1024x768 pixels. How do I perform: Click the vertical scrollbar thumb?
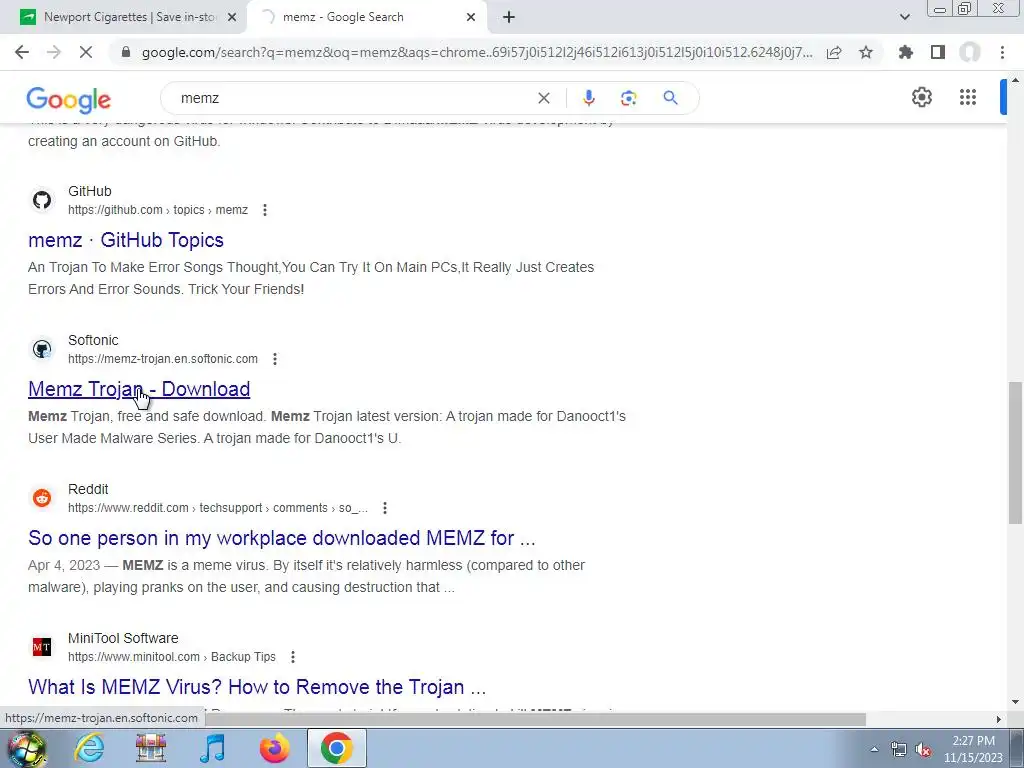(1015, 452)
